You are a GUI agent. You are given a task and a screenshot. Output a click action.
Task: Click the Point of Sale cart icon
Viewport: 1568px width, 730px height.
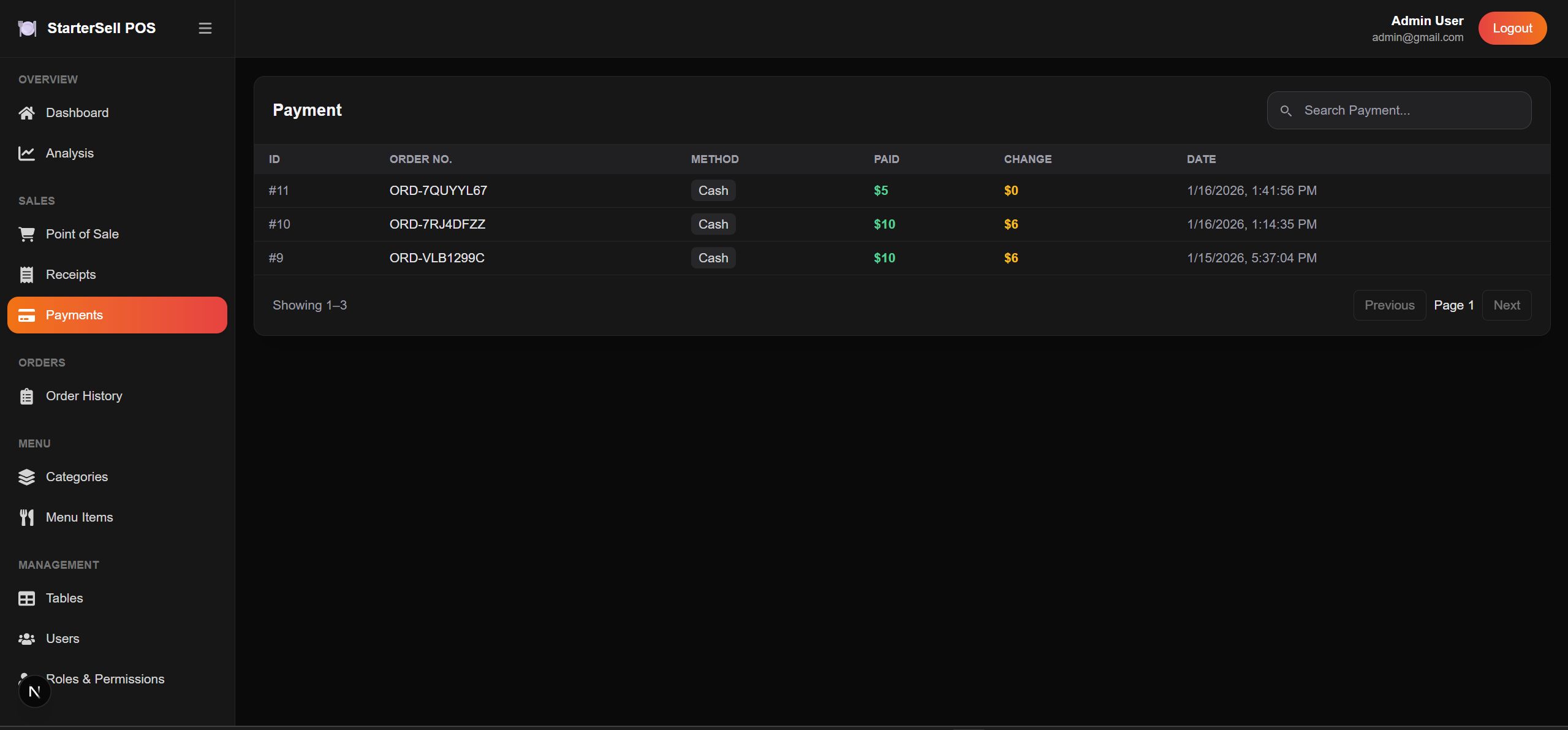(x=26, y=234)
